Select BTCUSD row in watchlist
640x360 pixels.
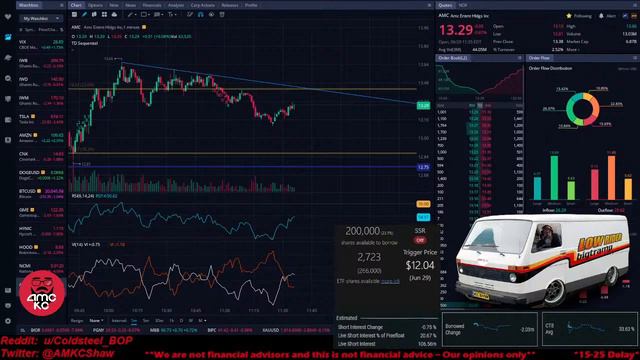41,193
